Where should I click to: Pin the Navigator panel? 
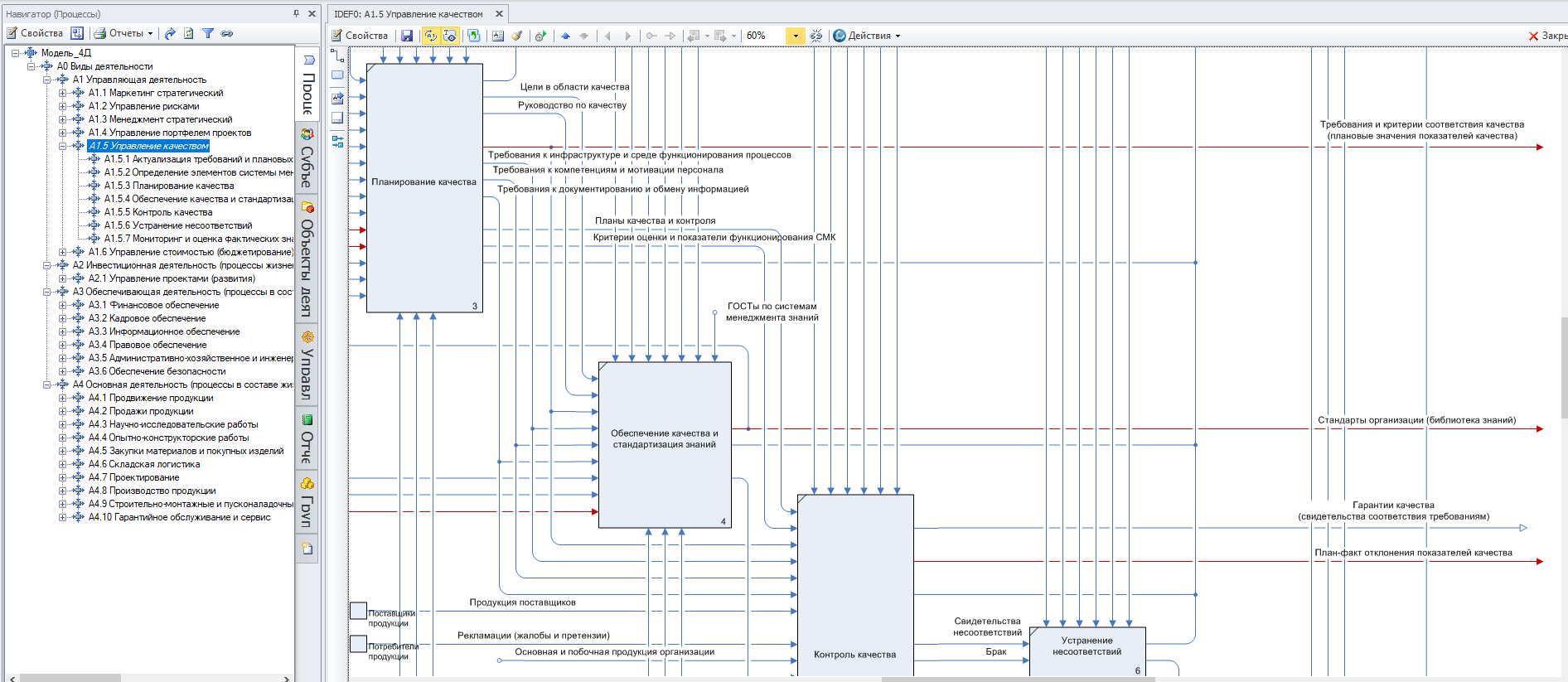point(296,13)
